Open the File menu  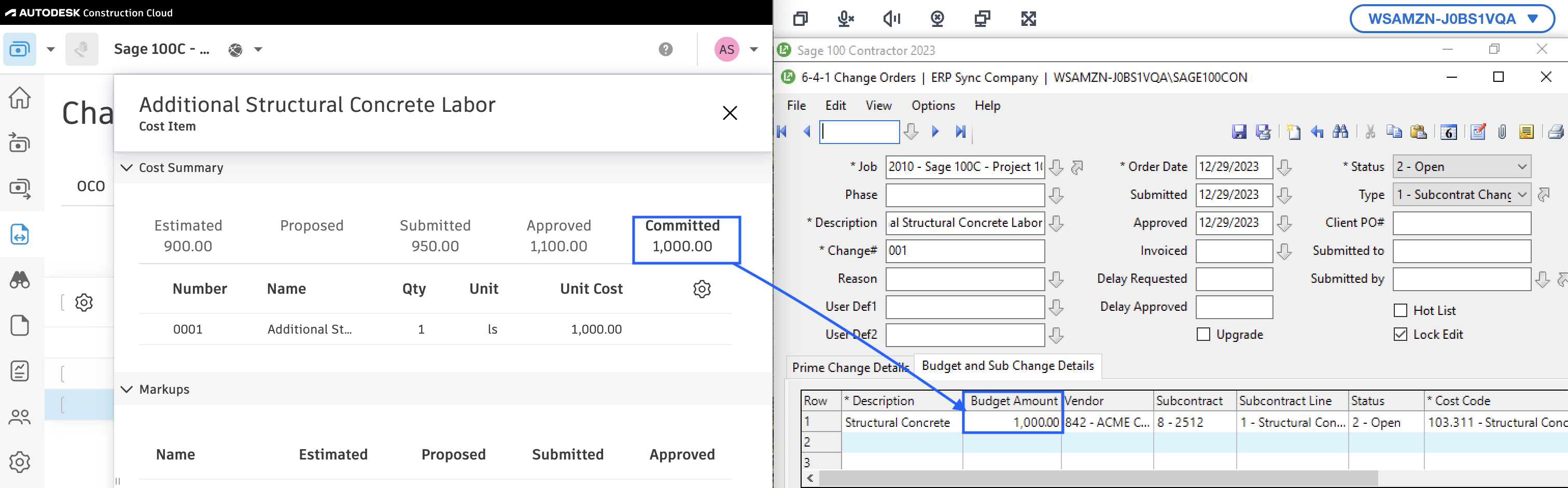click(x=796, y=105)
